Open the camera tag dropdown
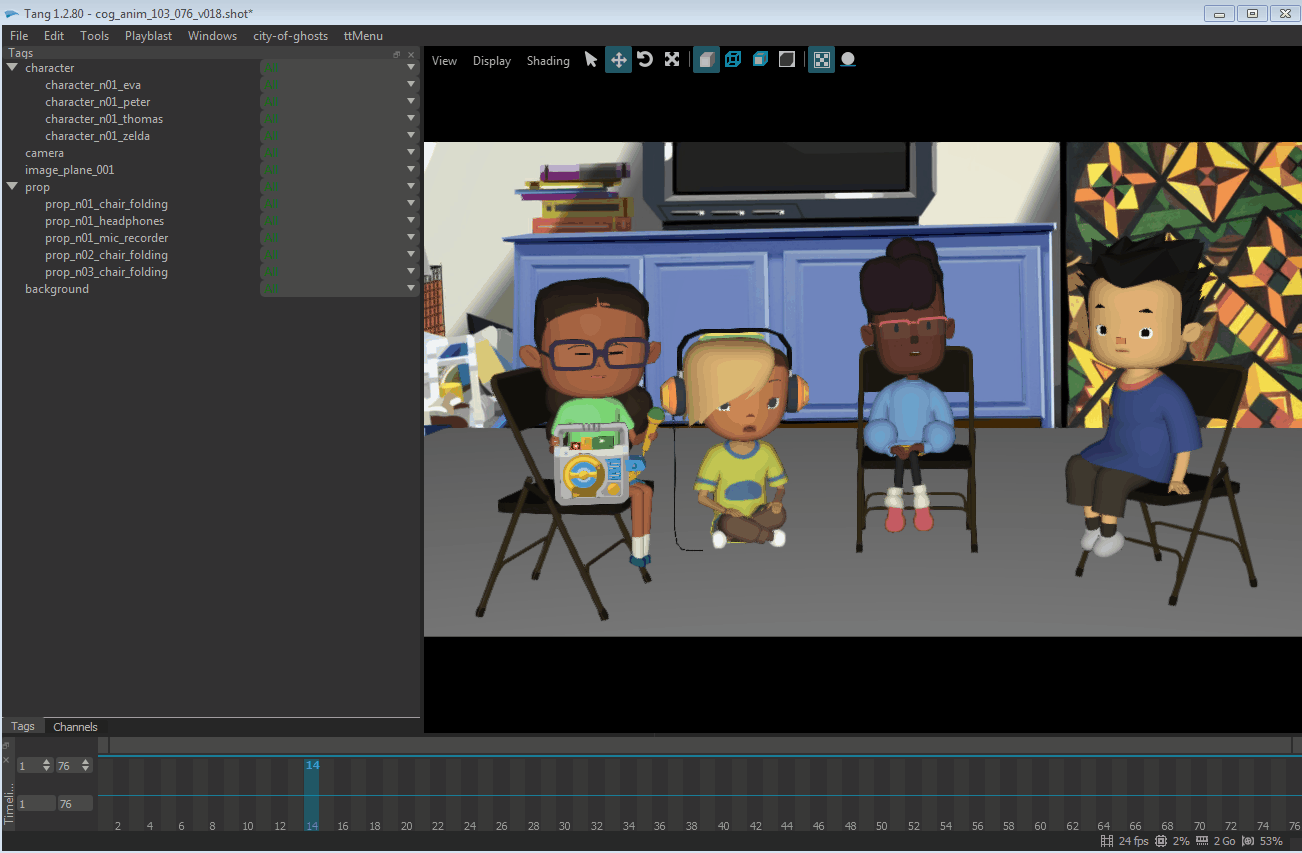Image resolution: width=1302 pixels, height=853 pixels. pyautogui.click(x=411, y=153)
